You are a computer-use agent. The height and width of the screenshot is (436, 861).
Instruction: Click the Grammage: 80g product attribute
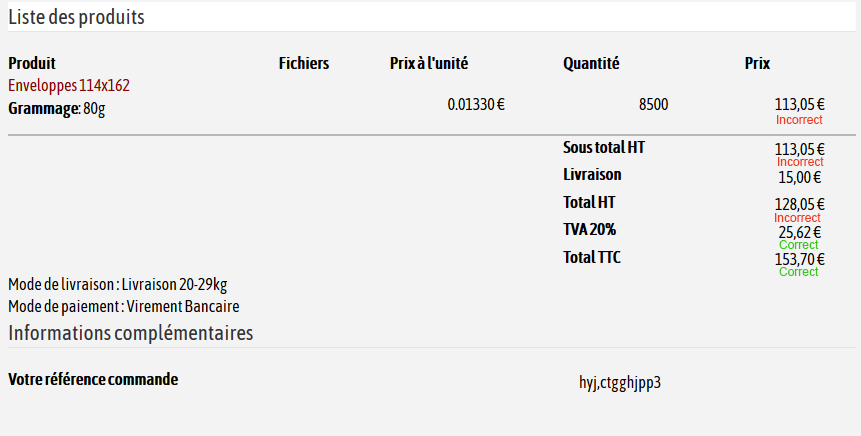(56, 107)
